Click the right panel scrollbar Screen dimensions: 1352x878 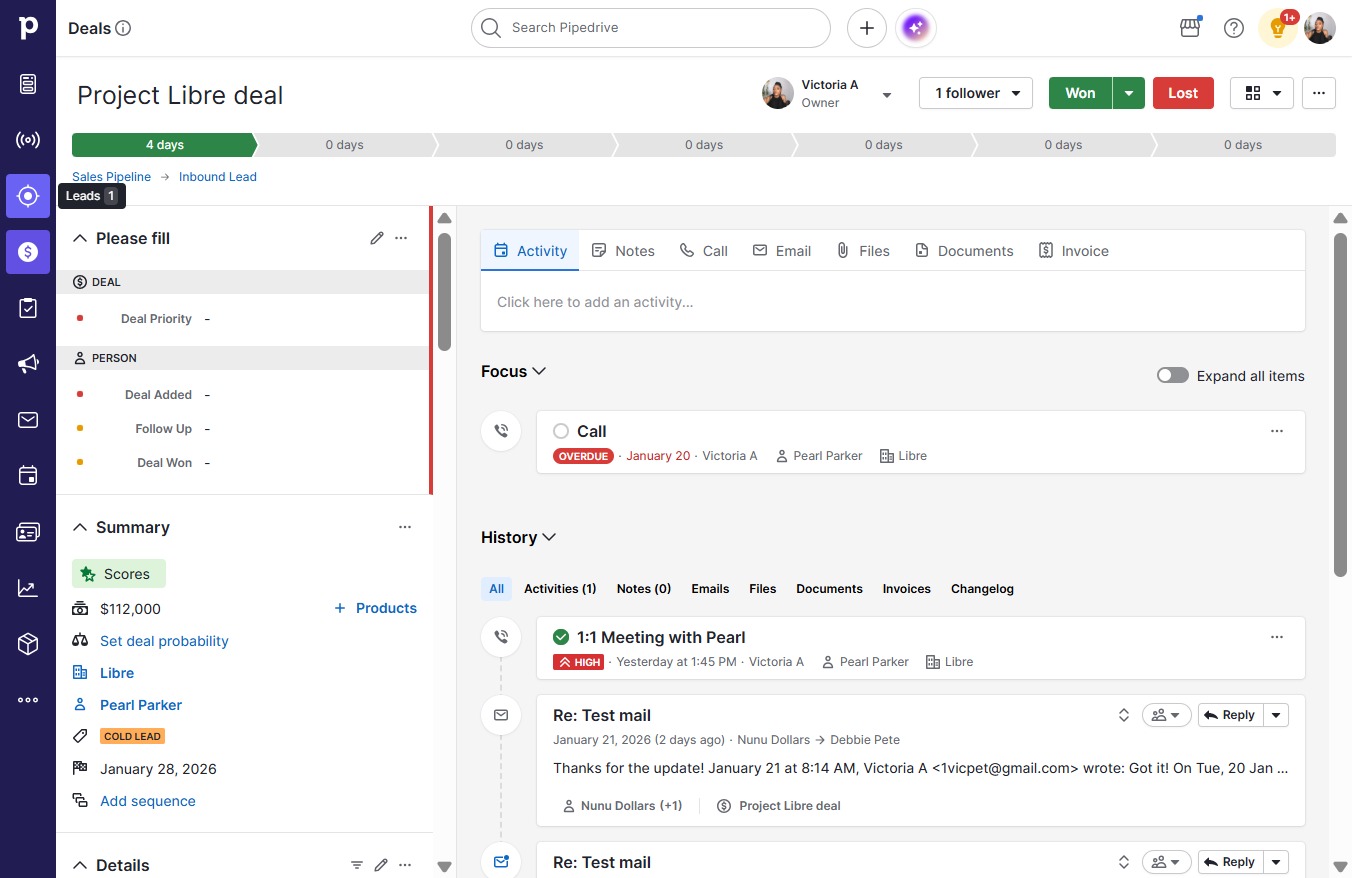(1341, 405)
